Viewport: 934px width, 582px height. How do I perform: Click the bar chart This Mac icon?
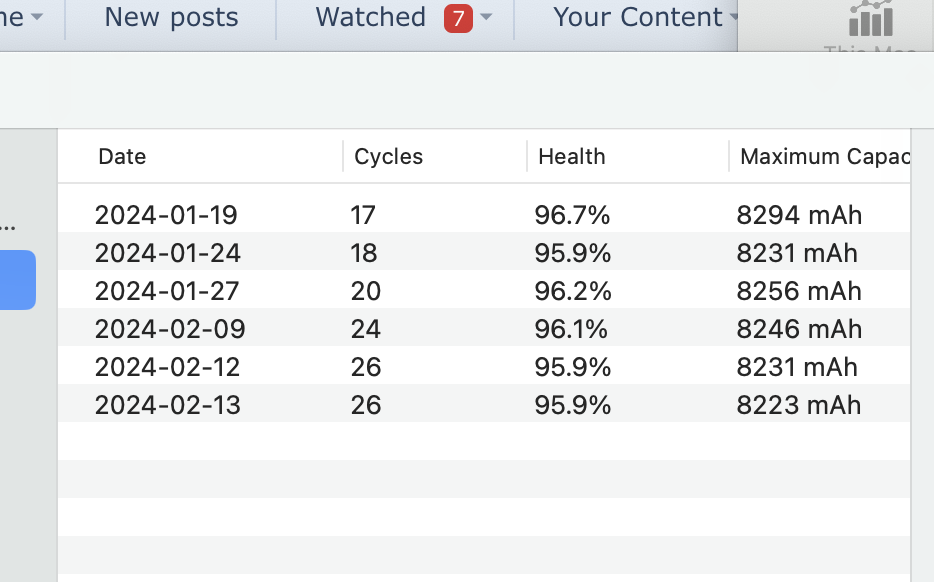coord(869,19)
